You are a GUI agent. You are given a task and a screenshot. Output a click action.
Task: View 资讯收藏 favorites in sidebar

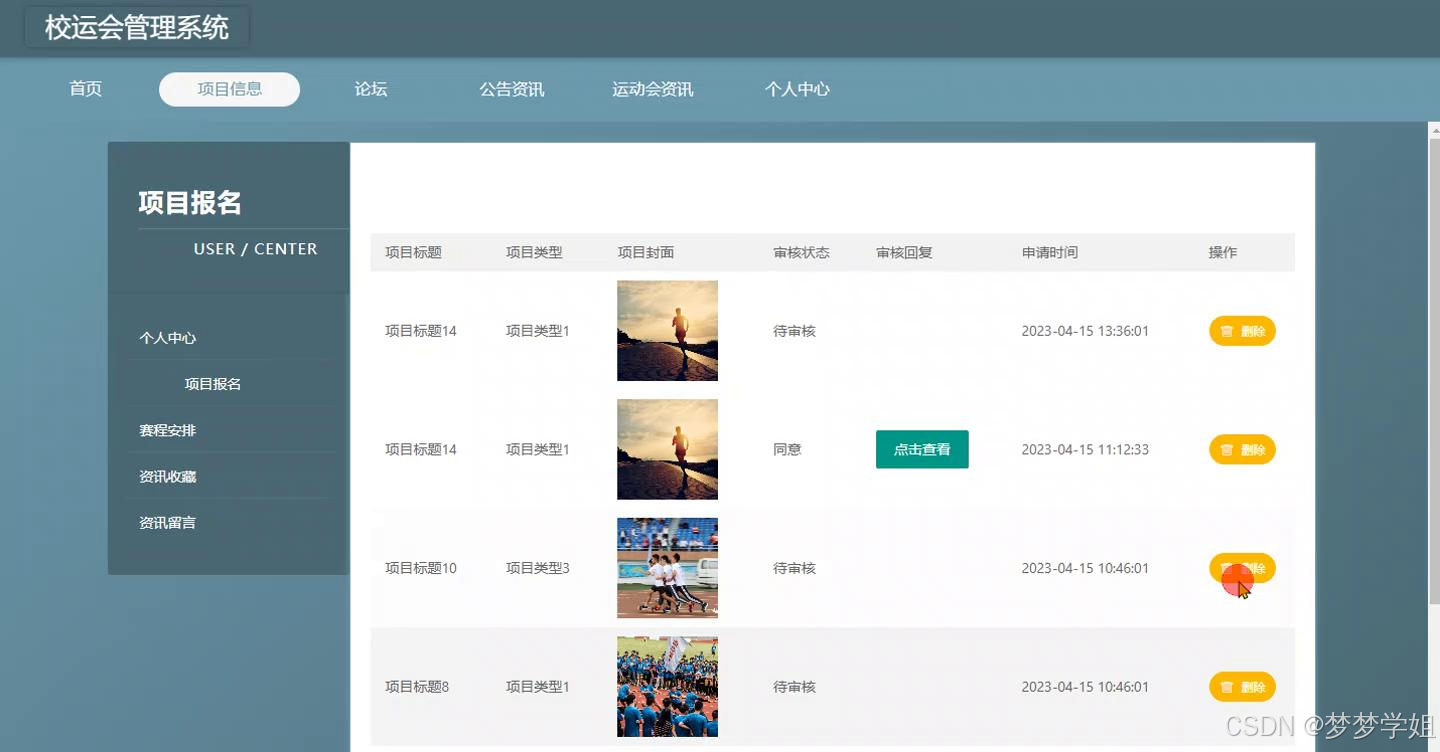pyautogui.click(x=166, y=476)
